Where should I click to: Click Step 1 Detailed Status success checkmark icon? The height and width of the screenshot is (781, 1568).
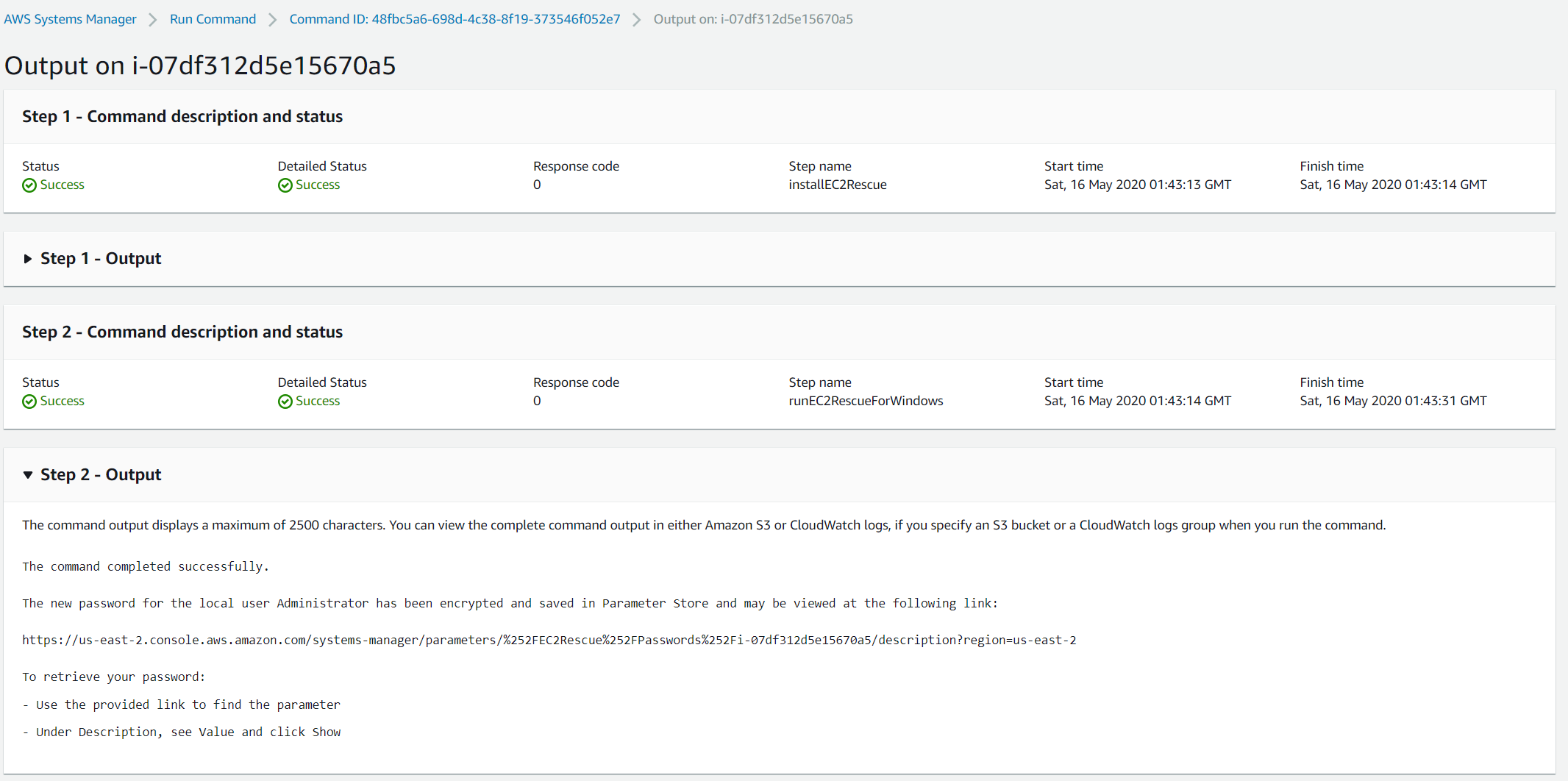285,185
